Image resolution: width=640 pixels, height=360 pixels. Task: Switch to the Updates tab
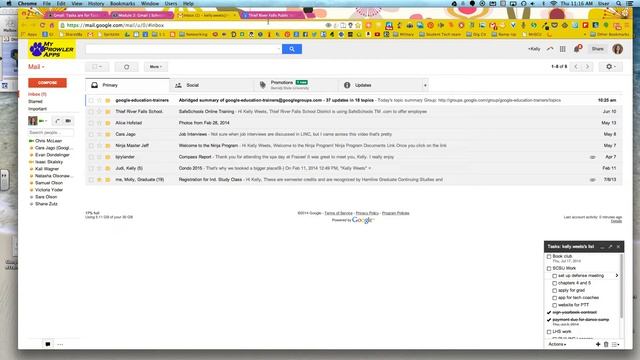coord(380,85)
